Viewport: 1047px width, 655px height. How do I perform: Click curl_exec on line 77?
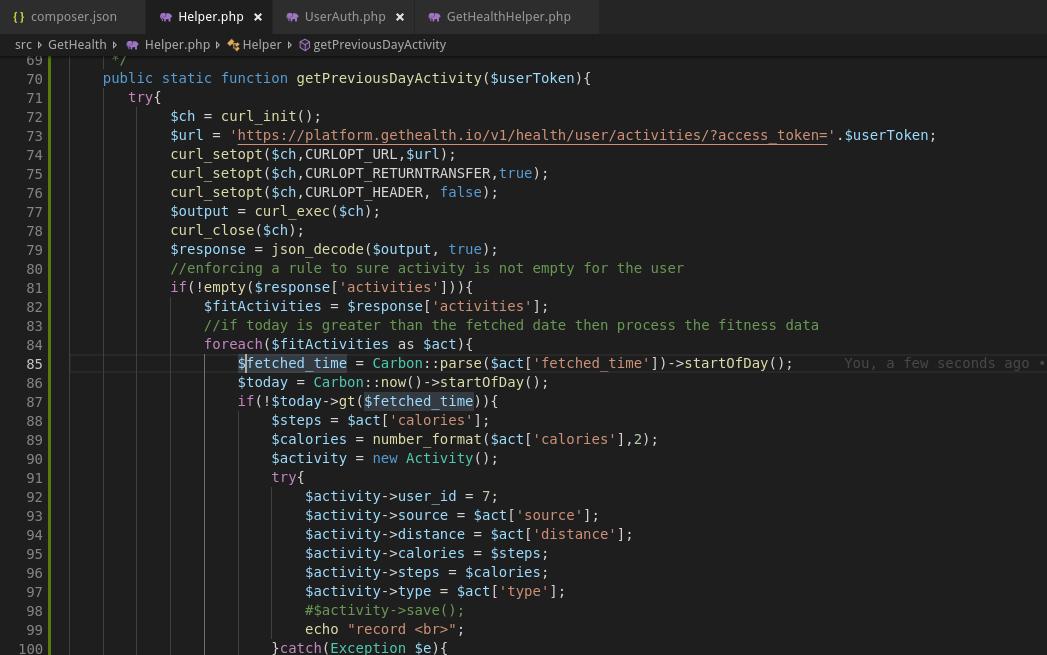click(292, 212)
